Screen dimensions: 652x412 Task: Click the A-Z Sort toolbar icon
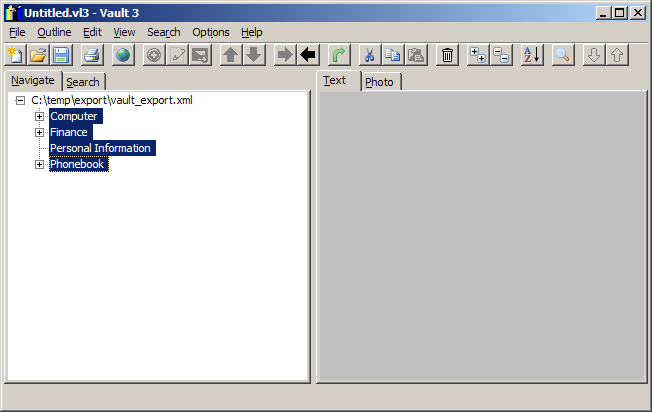(x=532, y=55)
